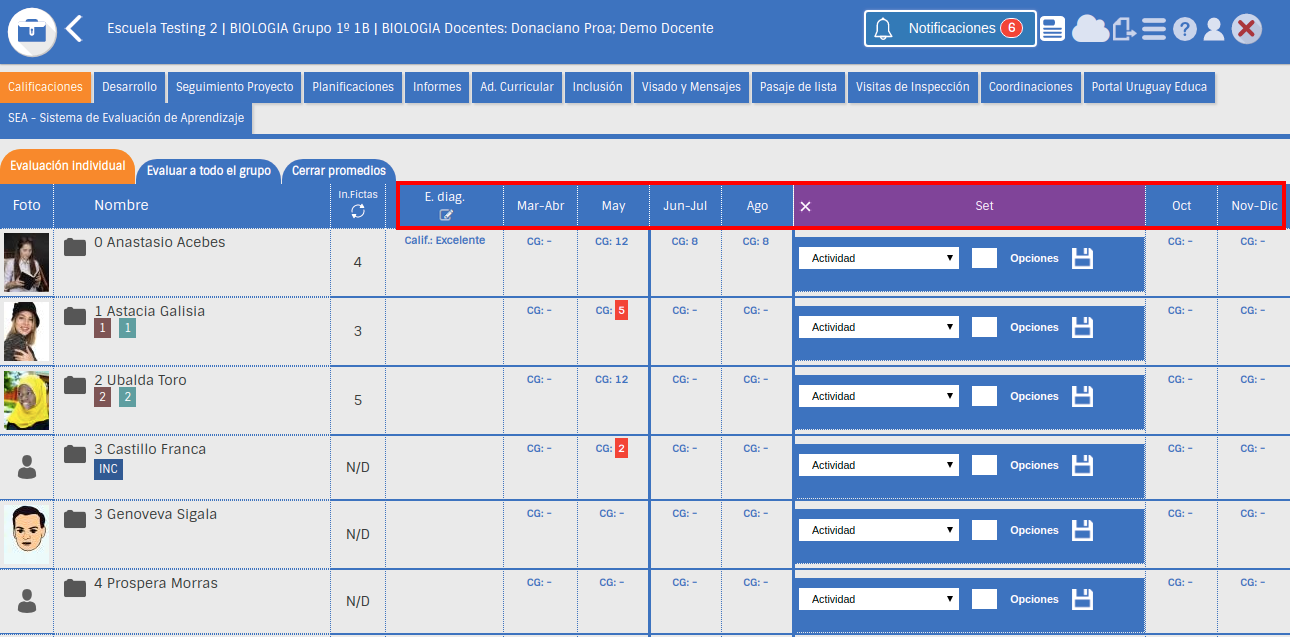Click grade input box in Anastasio Acebes row
Viewport: 1290px width, 637px height.
(x=984, y=258)
